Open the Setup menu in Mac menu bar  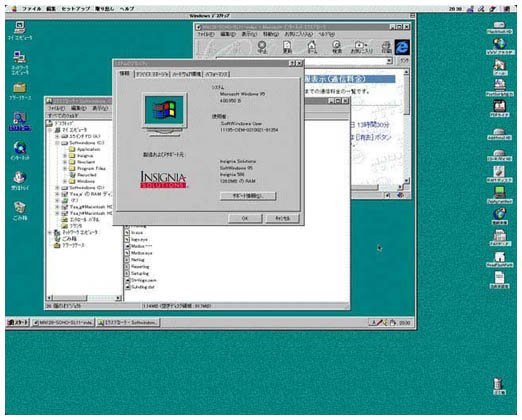[76, 9]
